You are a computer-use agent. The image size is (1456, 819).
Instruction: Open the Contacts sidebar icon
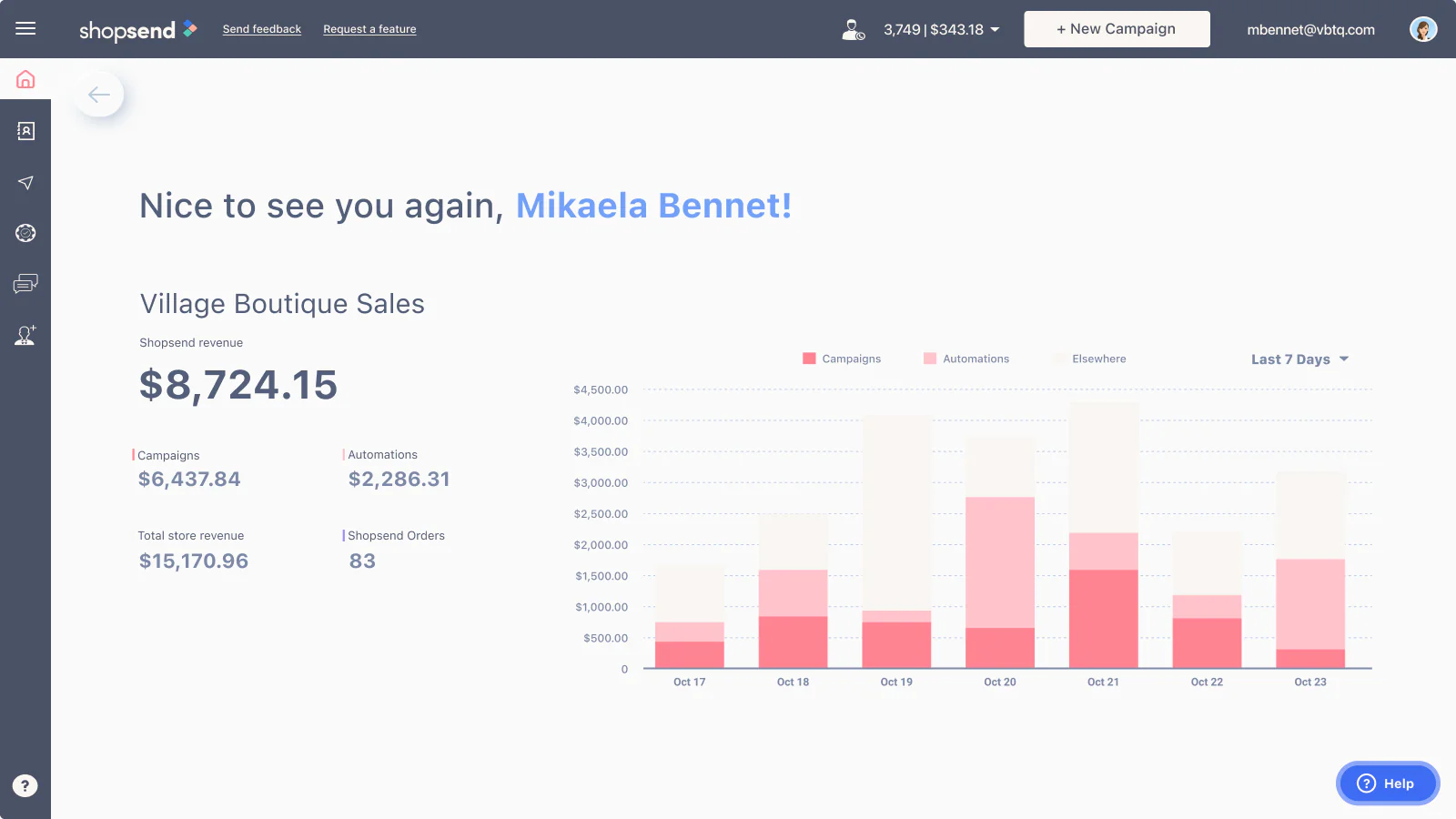coord(25,131)
